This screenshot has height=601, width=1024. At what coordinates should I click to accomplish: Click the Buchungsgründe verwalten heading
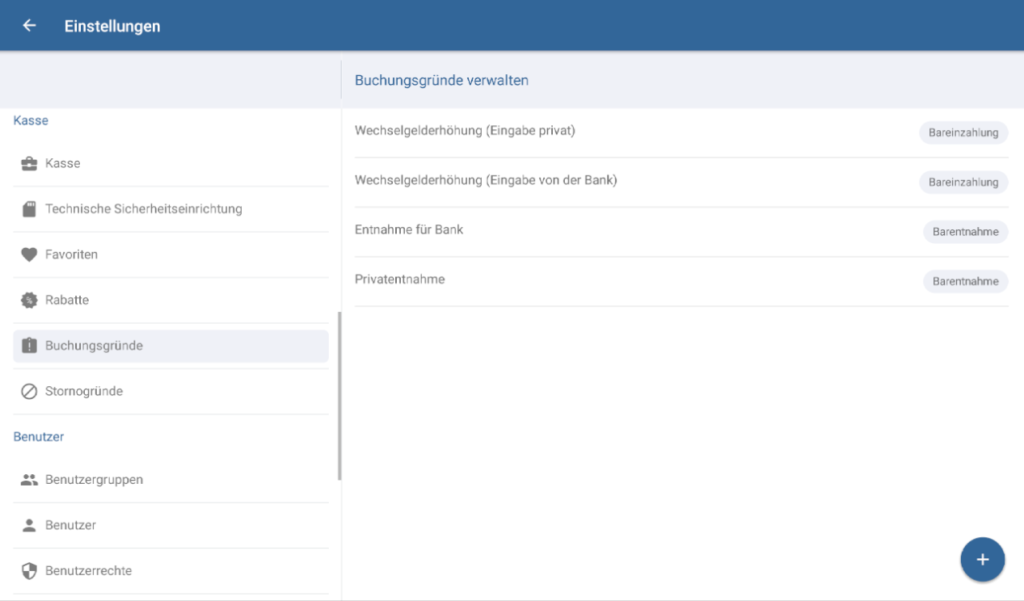pyautogui.click(x=441, y=80)
